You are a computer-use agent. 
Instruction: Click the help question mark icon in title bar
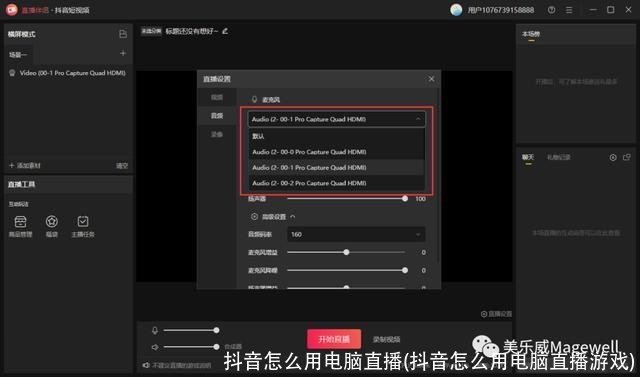coord(551,10)
